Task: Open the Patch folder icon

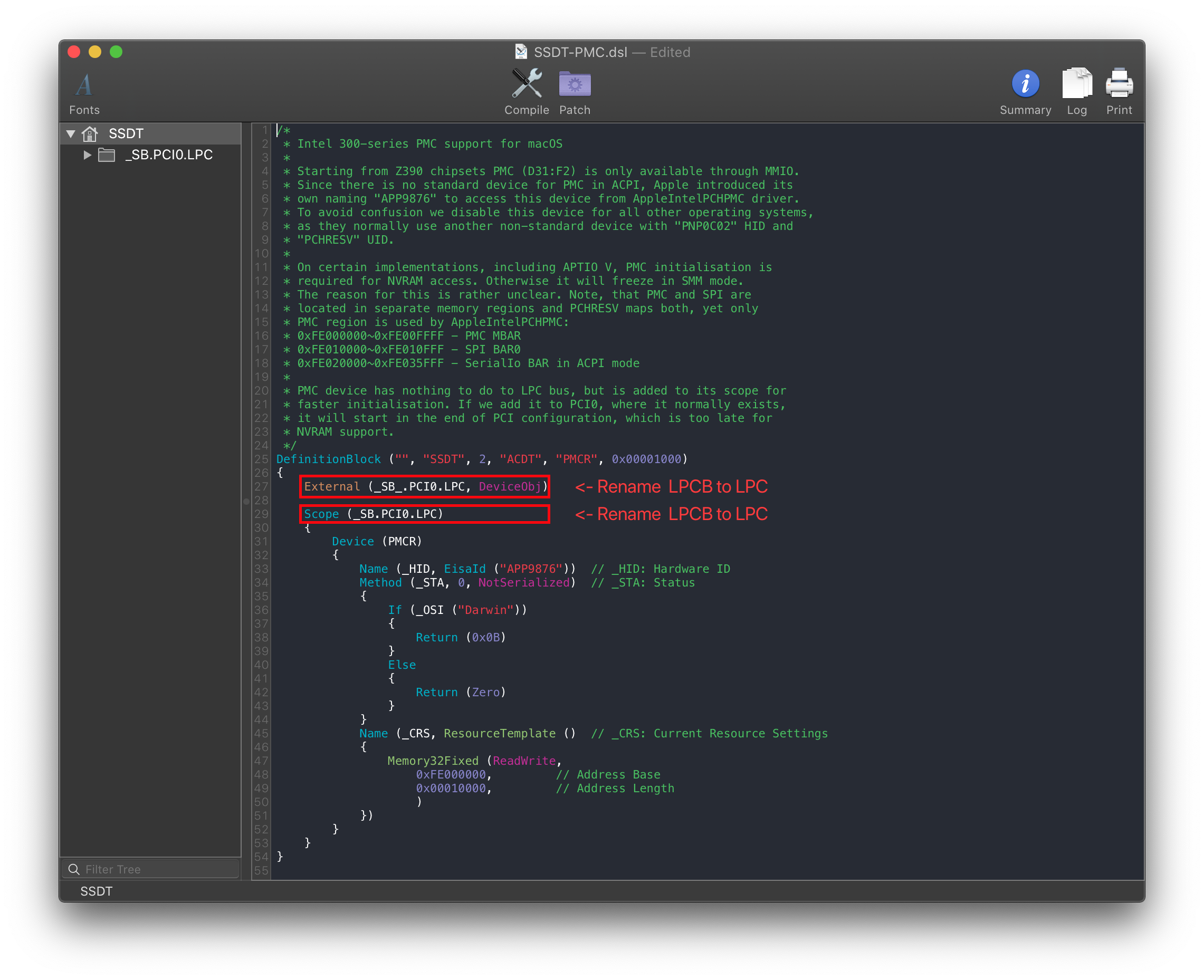Action: click(575, 85)
